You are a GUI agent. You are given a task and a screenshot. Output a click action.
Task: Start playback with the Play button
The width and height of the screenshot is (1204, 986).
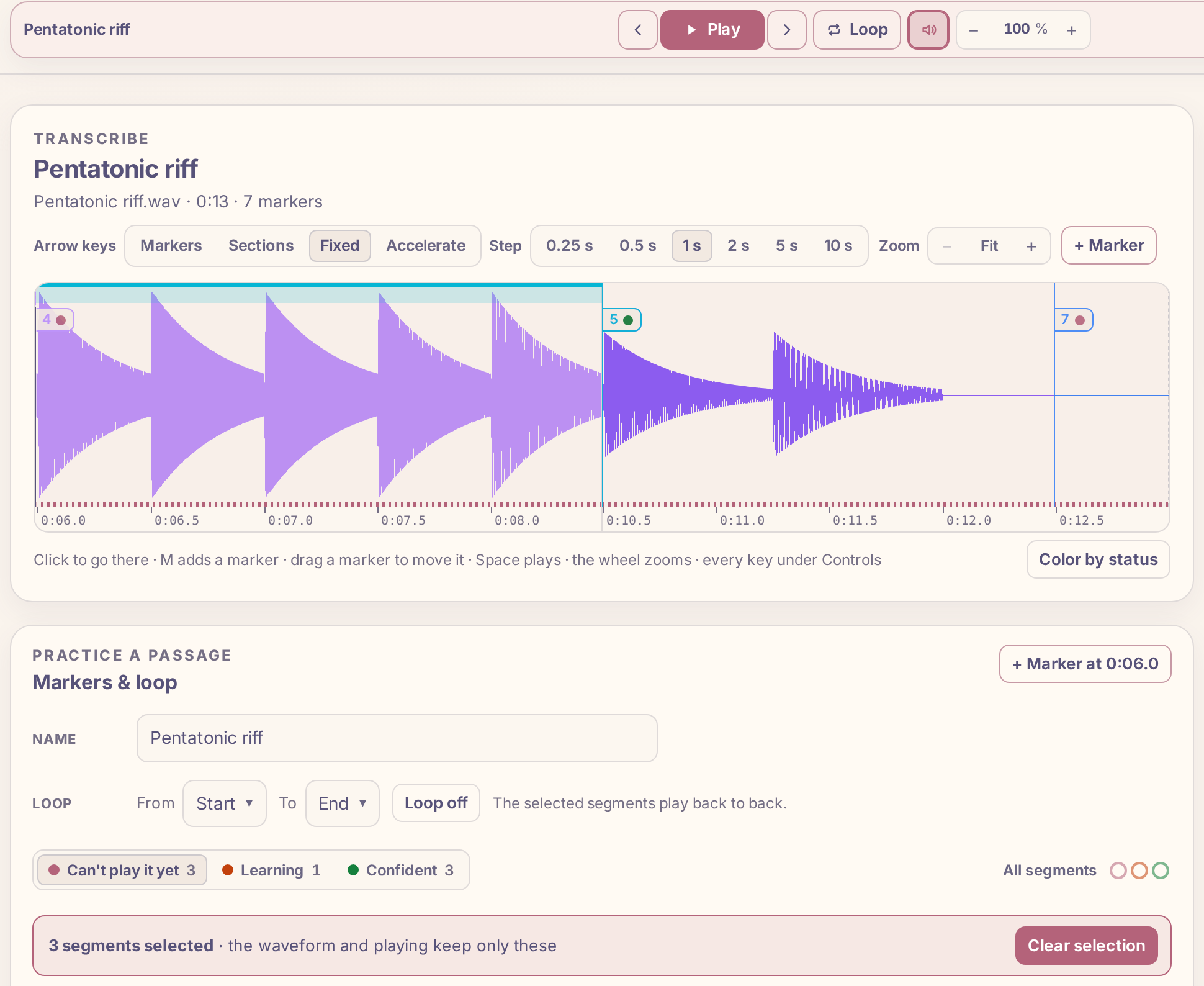(x=712, y=30)
